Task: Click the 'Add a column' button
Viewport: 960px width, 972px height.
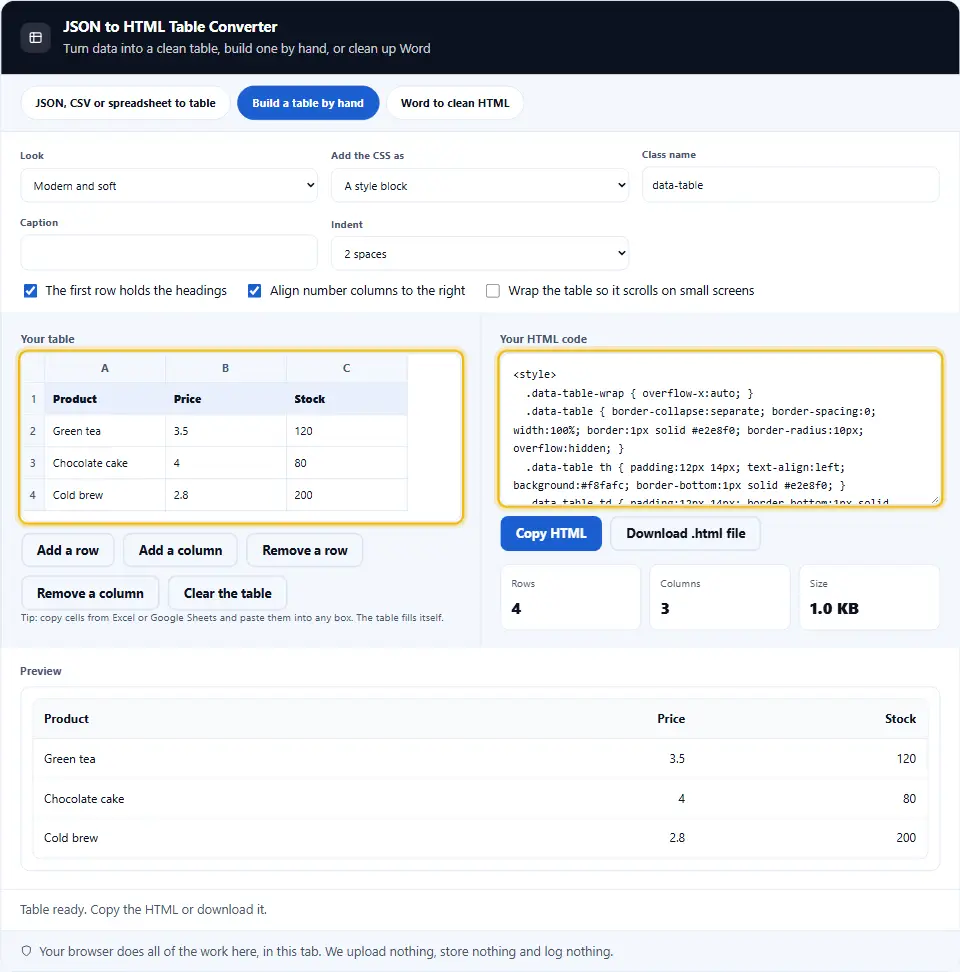Action: pyautogui.click(x=180, y=550)
